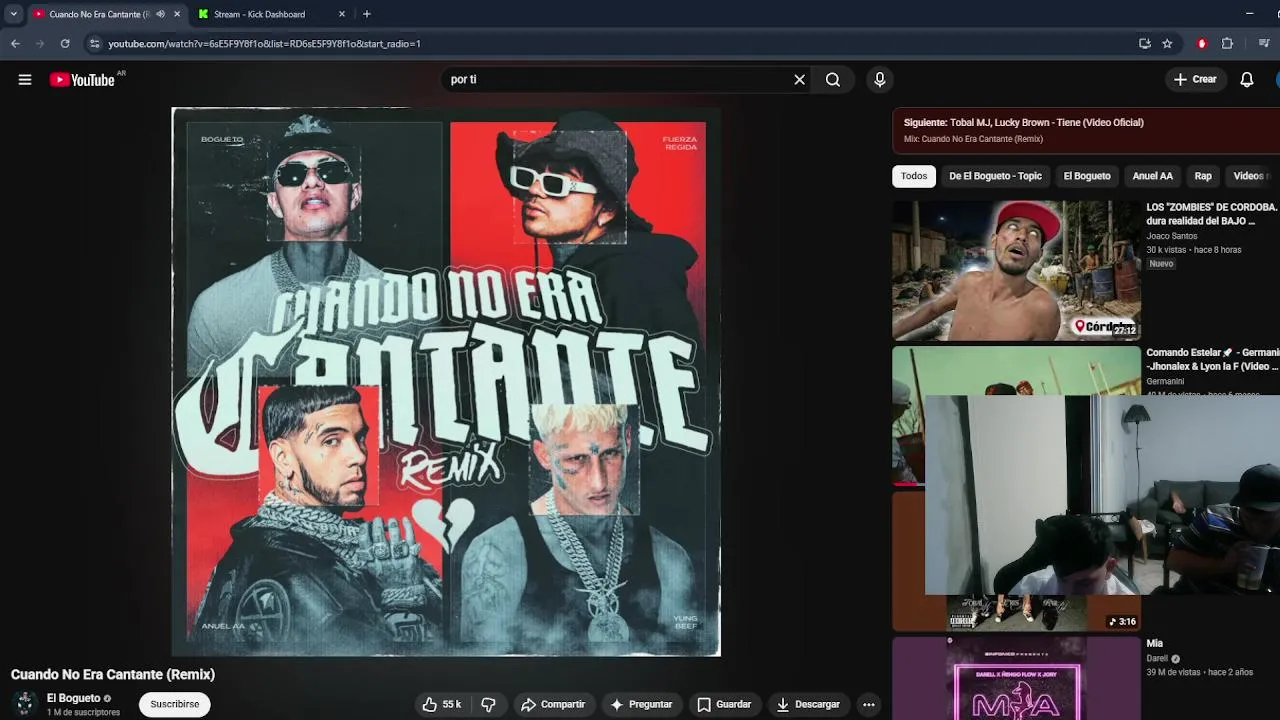The width and height of the screenshot is (1280, 720).
Task: Select the Todos filter chip
Action: [914, 176]
